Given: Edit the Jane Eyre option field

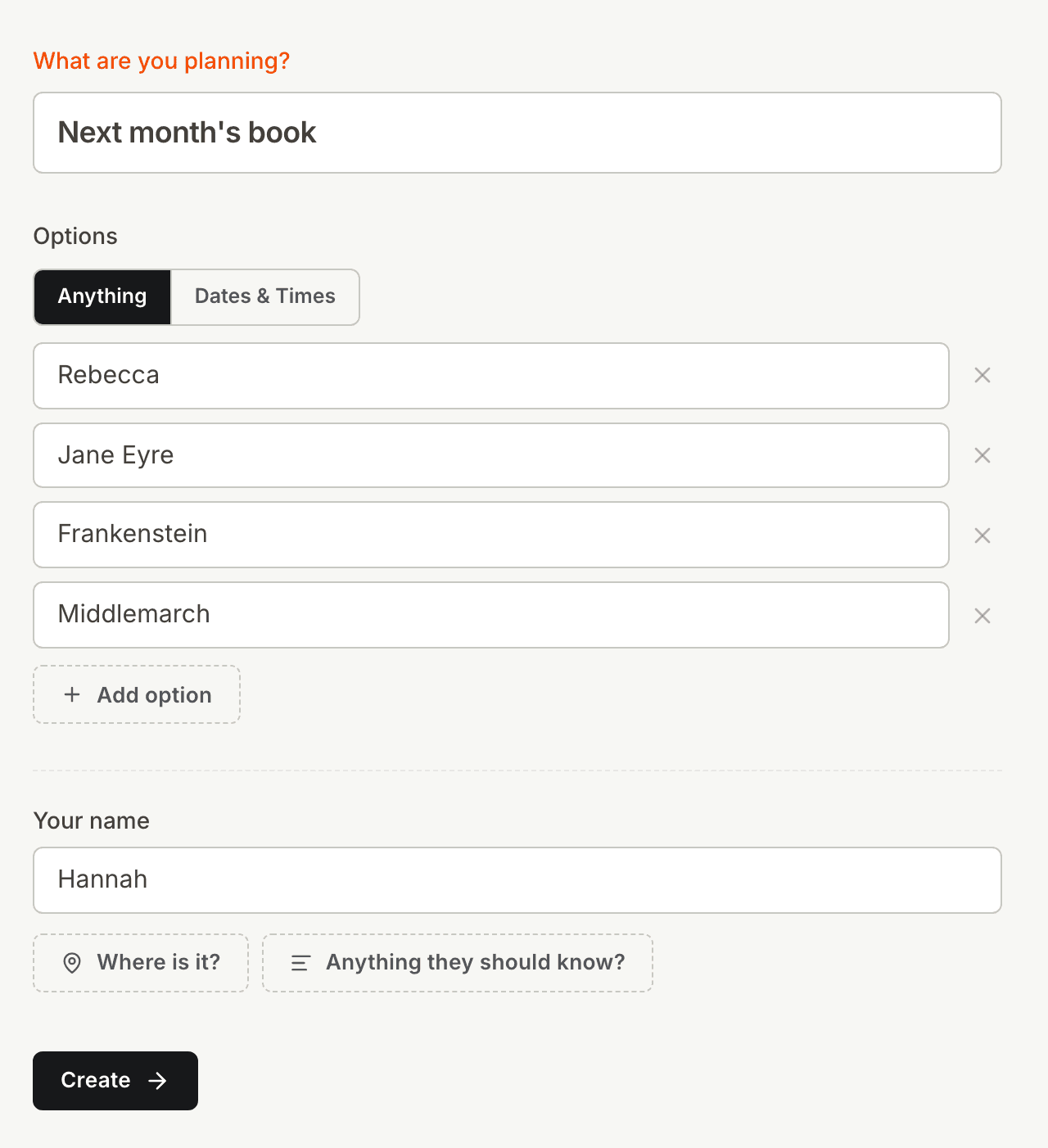Looking at the screenshot, I should (x=491, y=455).
